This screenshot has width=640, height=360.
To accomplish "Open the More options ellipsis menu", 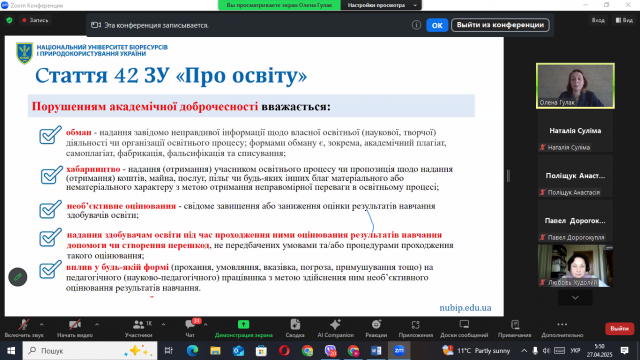I will pos(562,325).
